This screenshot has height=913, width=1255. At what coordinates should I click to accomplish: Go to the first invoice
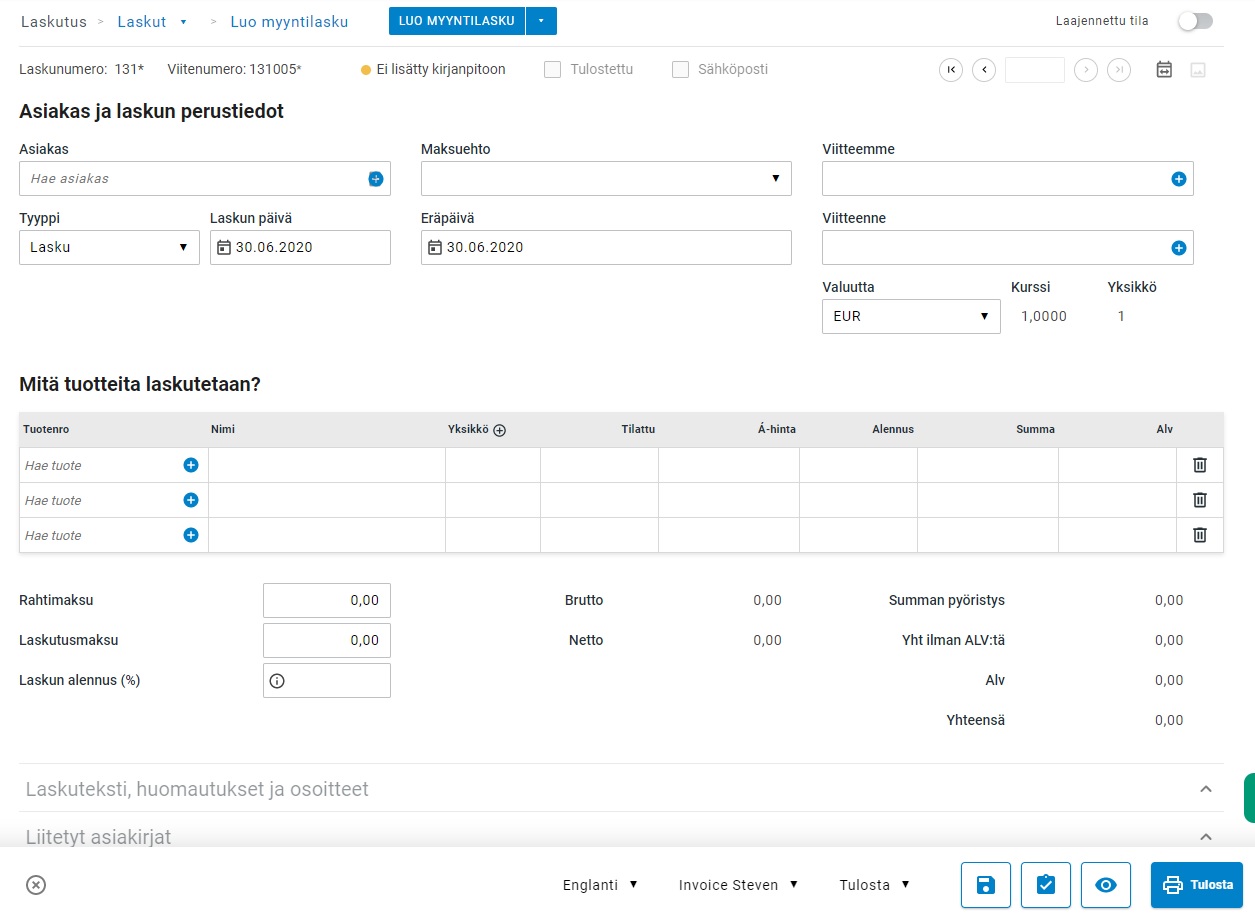951,70
